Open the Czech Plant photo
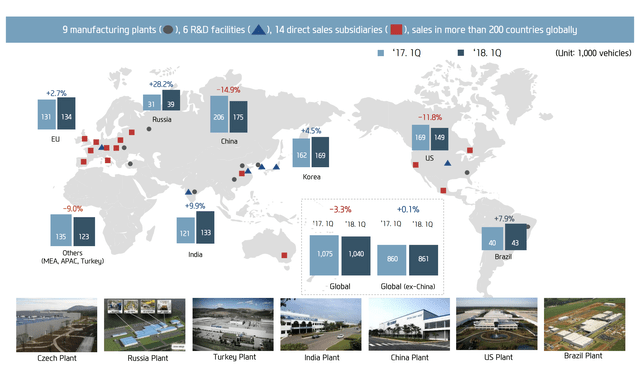The image size is (640, 365). pyautogui.click(x=57, y=325)
